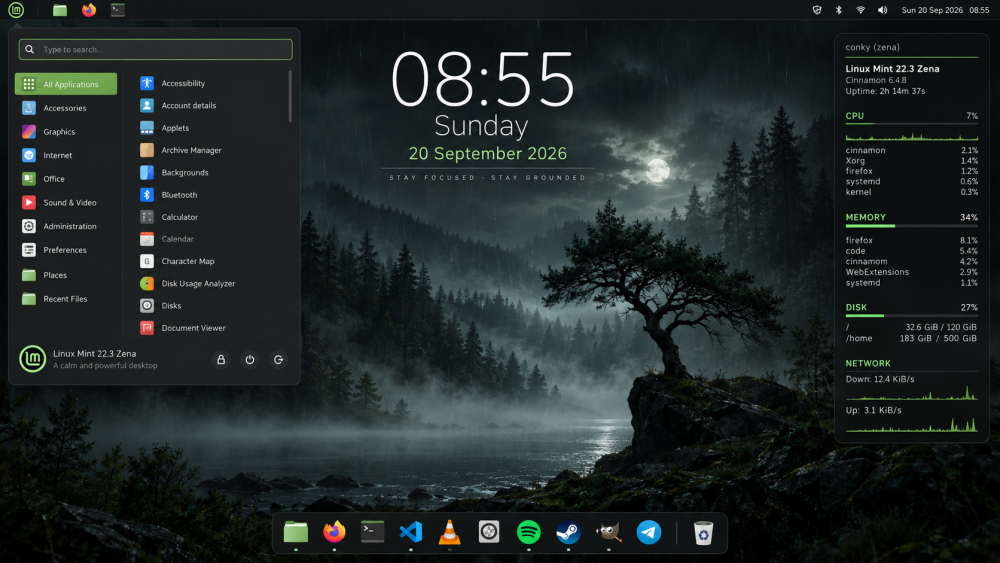Screen dimensions: 1000x563
Task: Open the Recent Files category
Action: click(66, 298)
